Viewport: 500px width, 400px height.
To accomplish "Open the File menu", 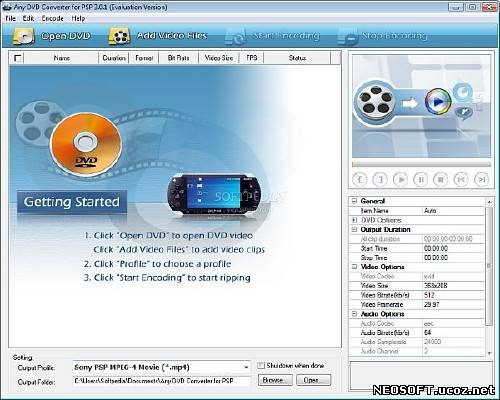I will (x=10, y=18).
